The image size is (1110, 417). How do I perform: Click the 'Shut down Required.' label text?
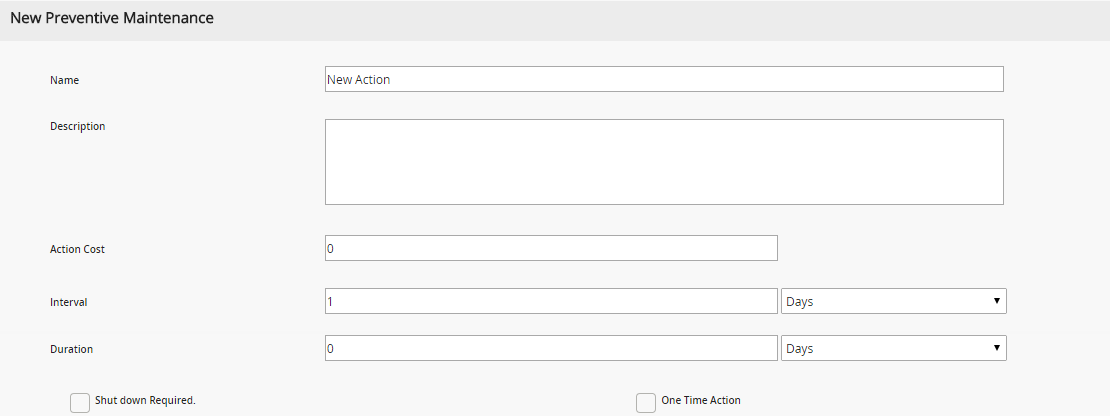point(145,400)
